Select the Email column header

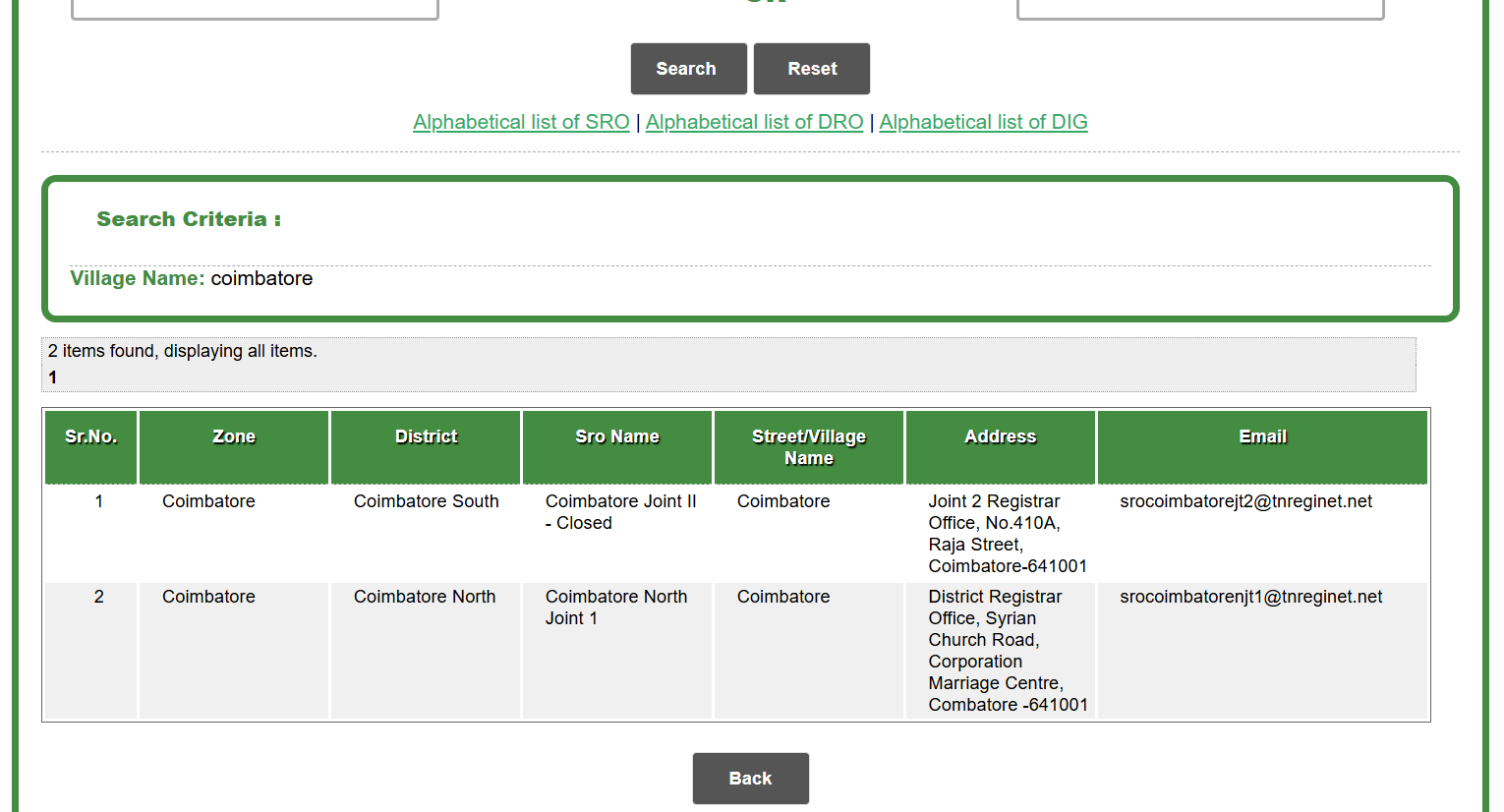point(1262,447)
